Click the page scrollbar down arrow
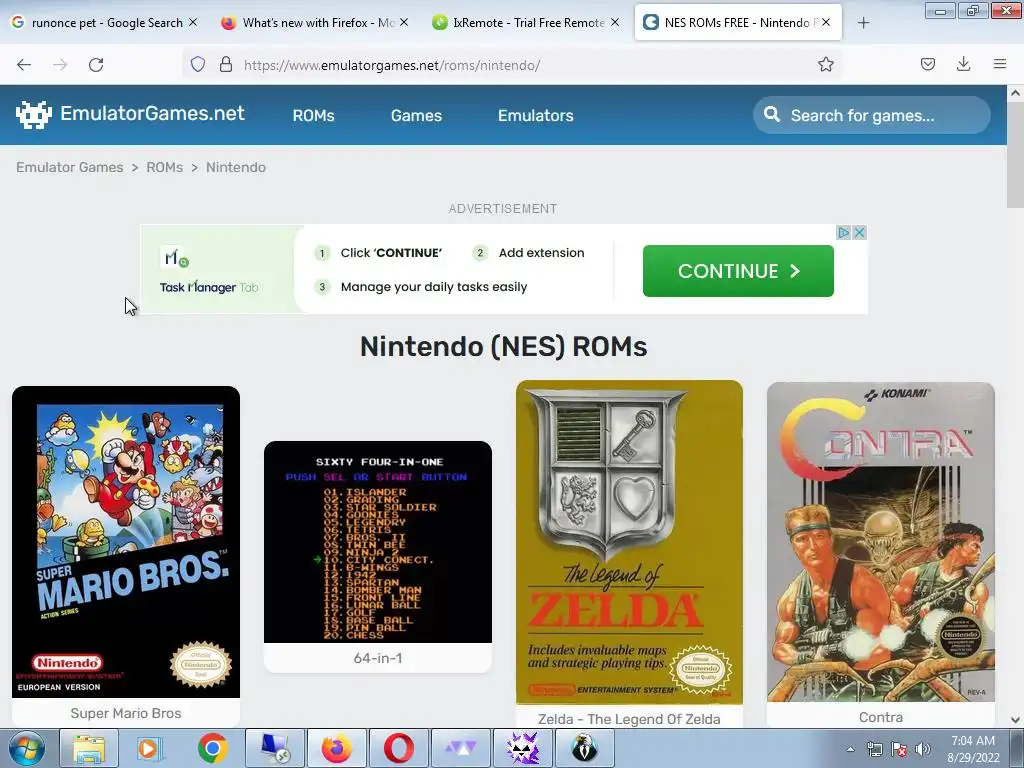Viewport: 1024px width, 768px height. click(1015, 719)
